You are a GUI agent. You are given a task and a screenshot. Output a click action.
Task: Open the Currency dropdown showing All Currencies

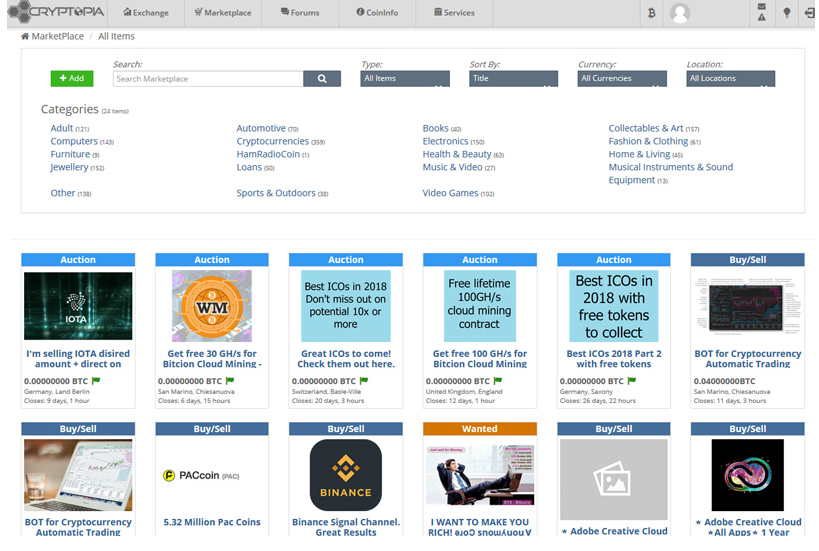click(x=622, y=78)
